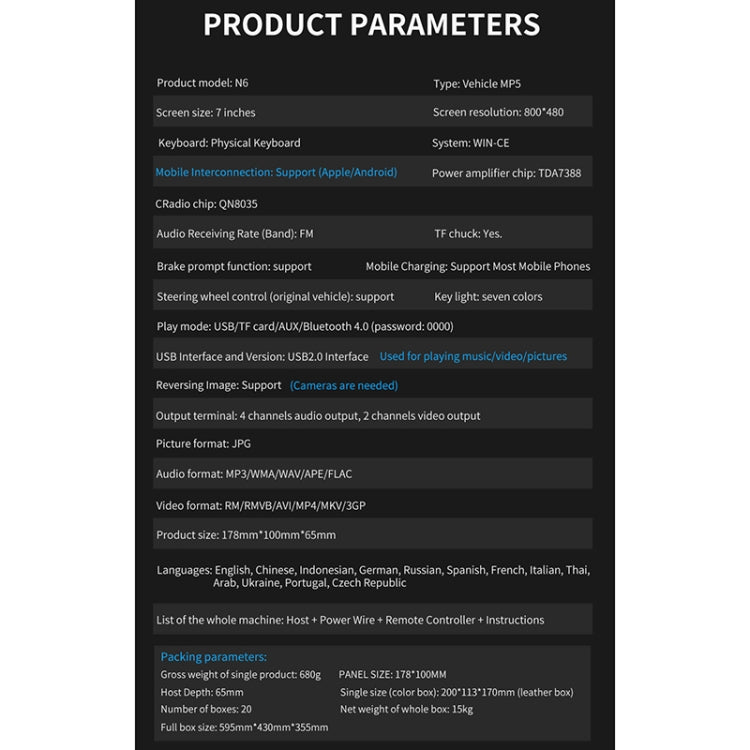This screenshot has width=750, height=750.
Task: Click the 'Full box size: 595mm*430mm*355mm' text
Action: [244, 727]
